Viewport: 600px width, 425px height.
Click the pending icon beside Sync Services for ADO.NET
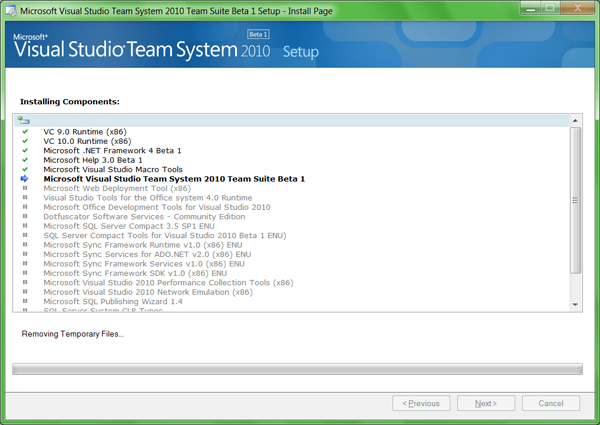[x=25, y=254]
